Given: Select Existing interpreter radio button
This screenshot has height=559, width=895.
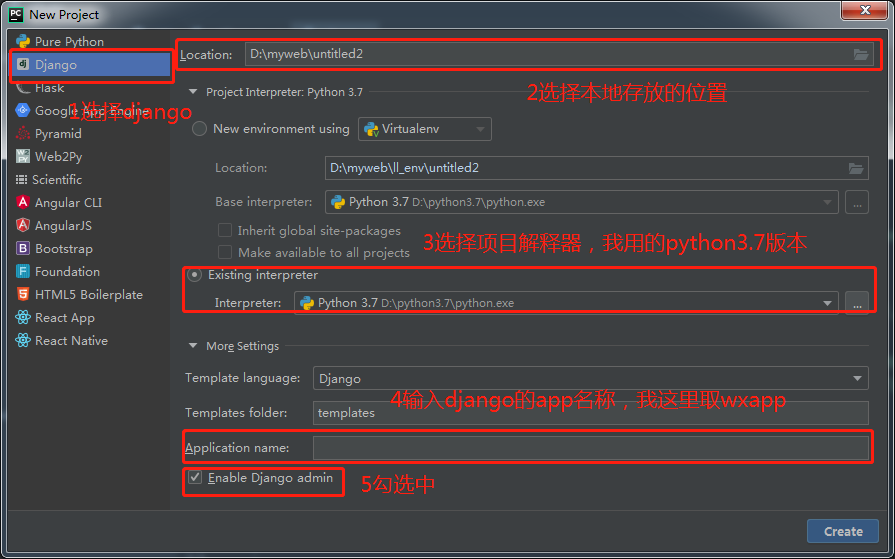Looking at the screenshot, I should click(x=195, y=275).
